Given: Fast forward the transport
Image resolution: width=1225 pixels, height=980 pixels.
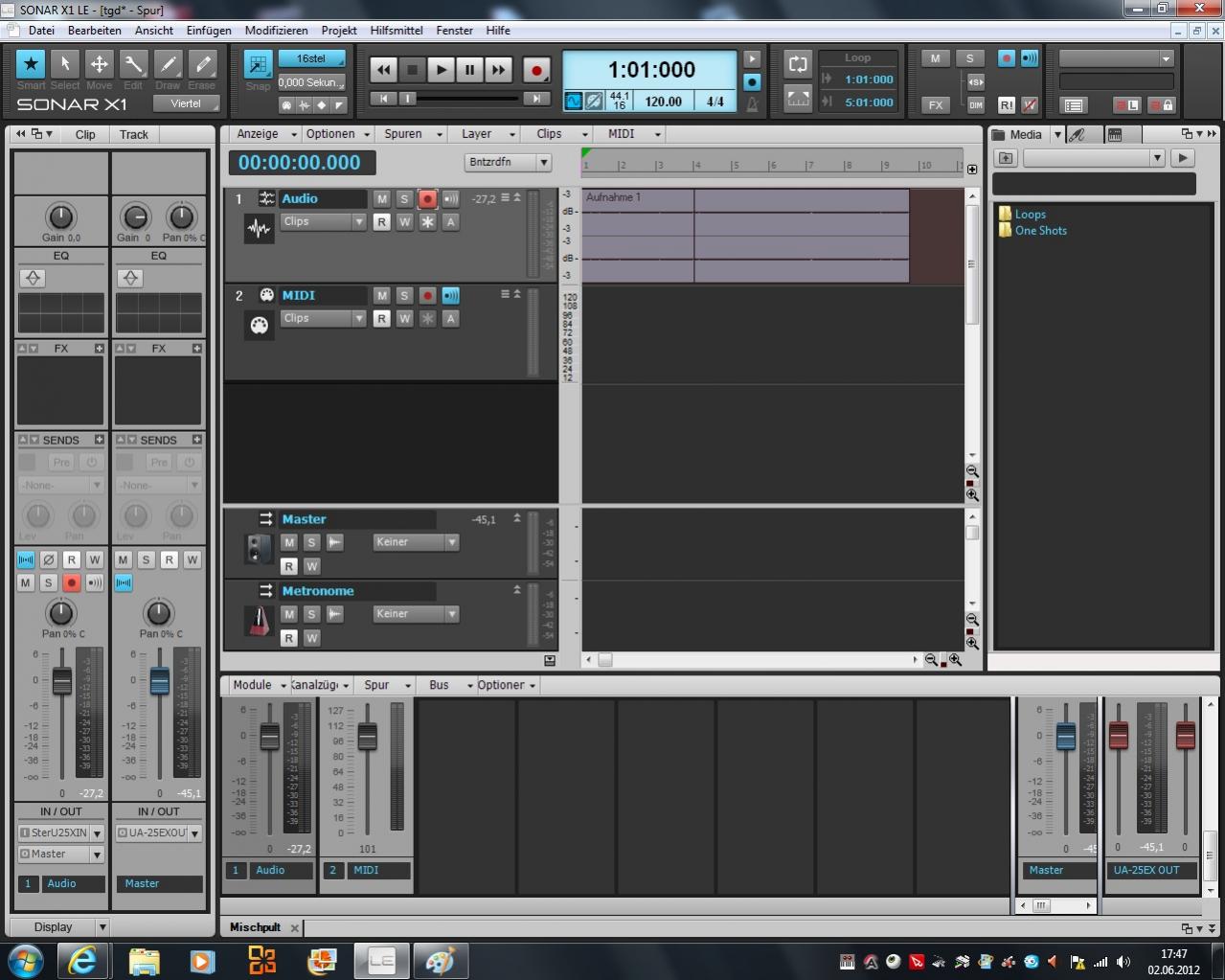Looking at the screenshot, I should [x=498, y=70].
